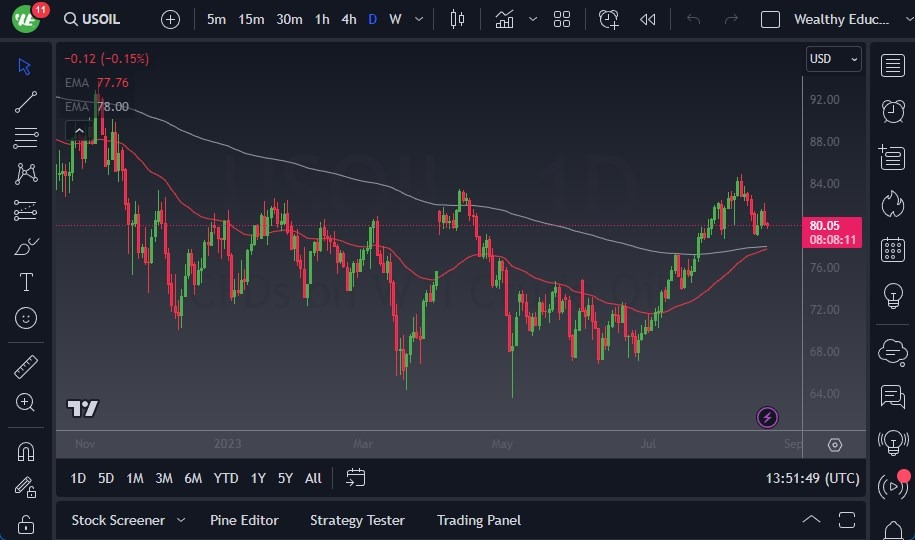This screenshot has width=915, height=540.
Task: Toggle the fullscreen layout checkbox
Action: tap(770, 19)
